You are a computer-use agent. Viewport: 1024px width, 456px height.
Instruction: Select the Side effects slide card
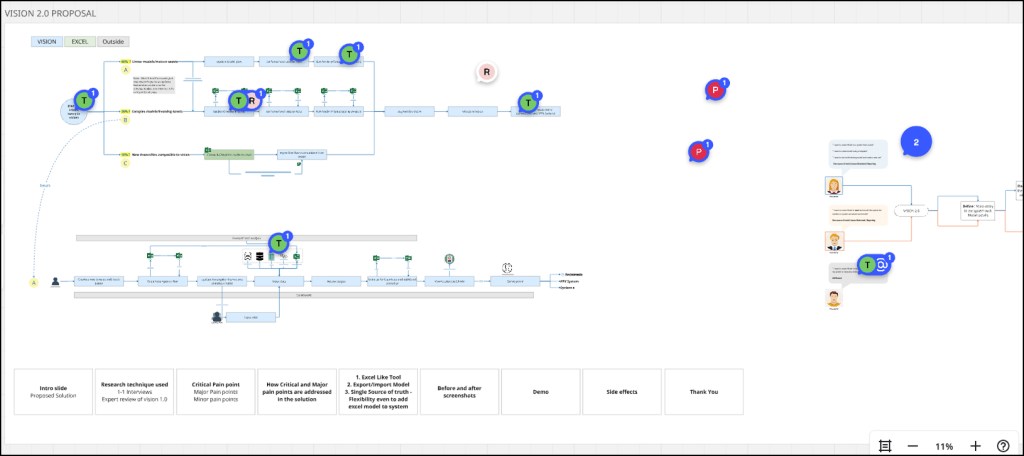(622, 392)
